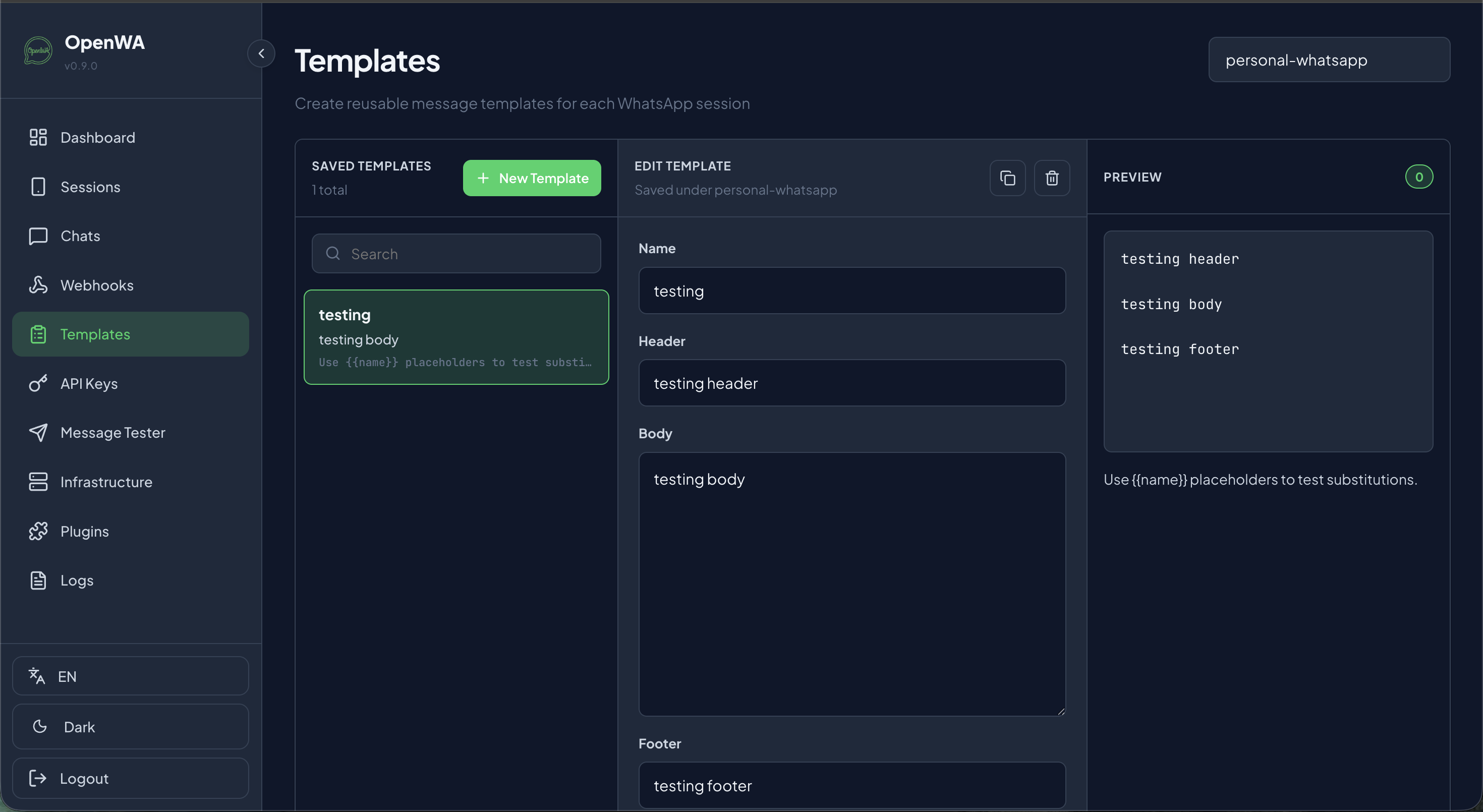This screenshot has width=1483, height=812.
Task: Click the Infrastructure server icon
Action: pos(38,482)
